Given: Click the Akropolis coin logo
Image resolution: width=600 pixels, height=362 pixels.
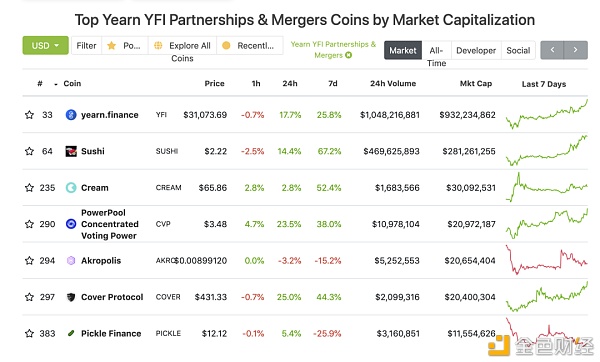Looking at the screenshot, I should click(x=71, y=261).
